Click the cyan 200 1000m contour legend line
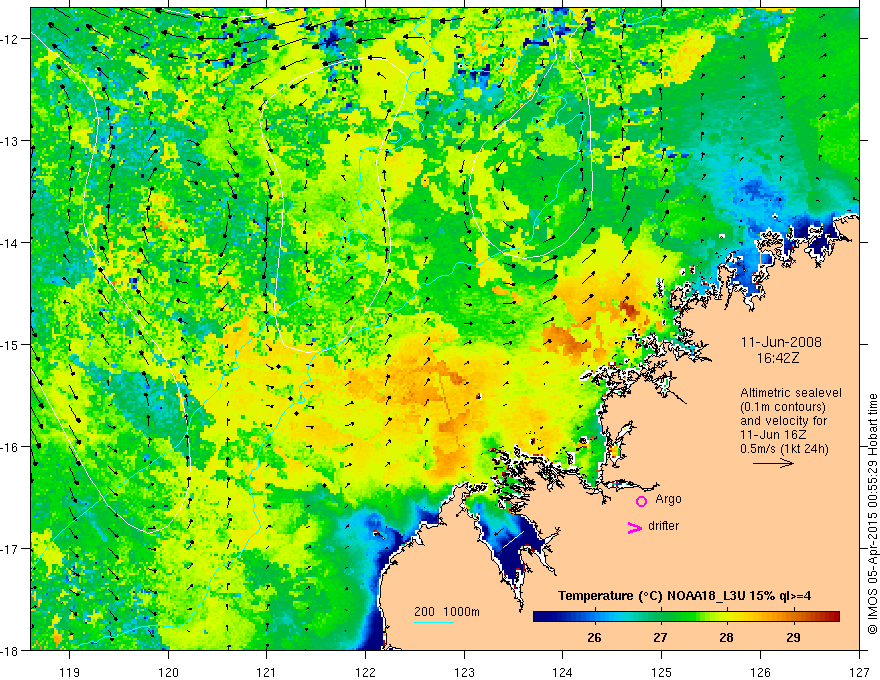 coord(434,622)
